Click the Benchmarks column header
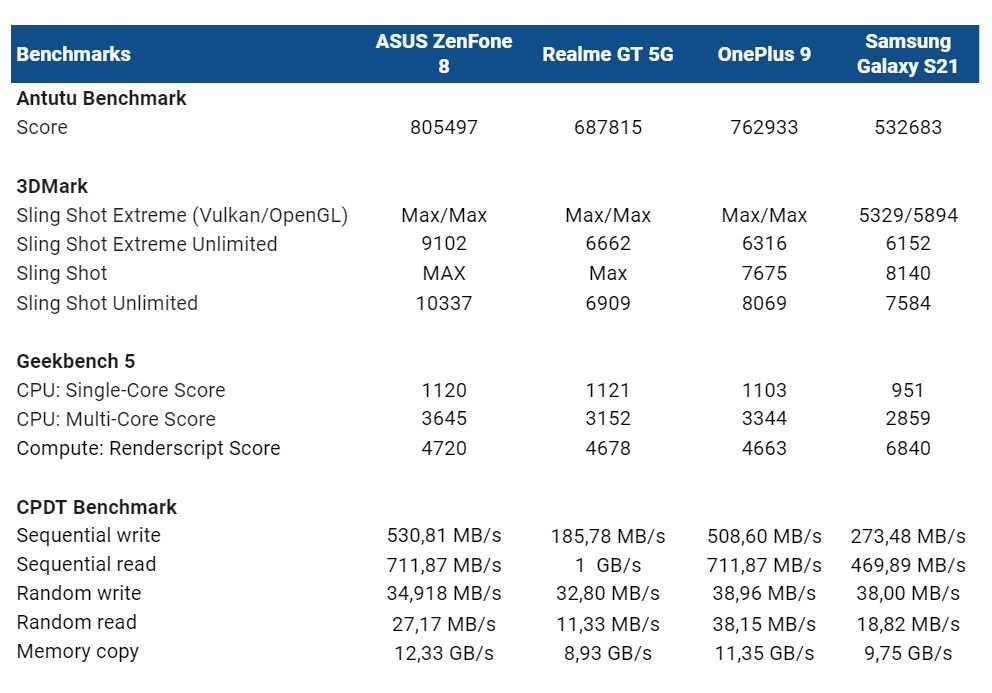Image resolution: width=992 pixels, height=693 pixels. 73,54
